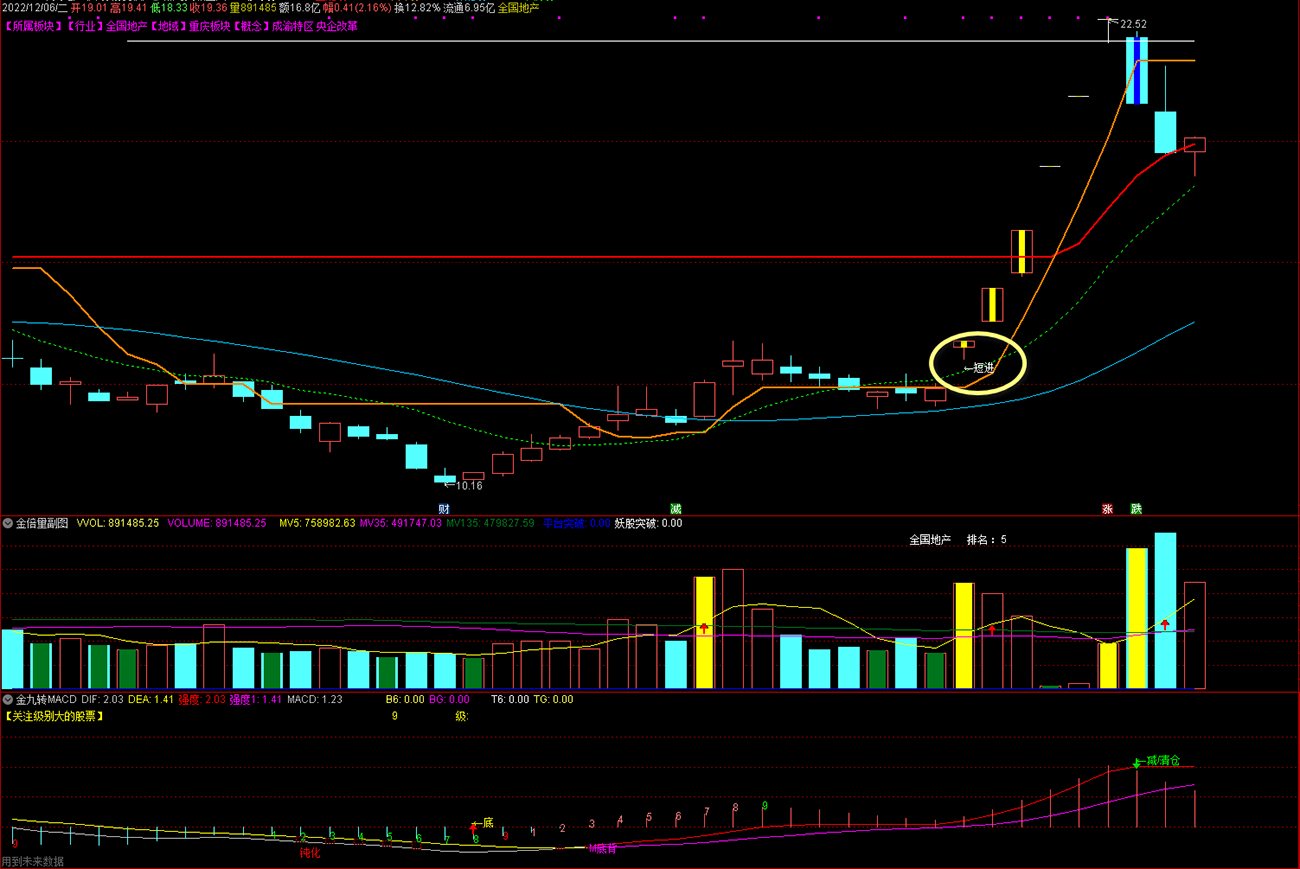The height and width of the screenshot is (869, 1300).
Task: Expand the 金九转MACD indicator panel arrow
Action: 8,700
